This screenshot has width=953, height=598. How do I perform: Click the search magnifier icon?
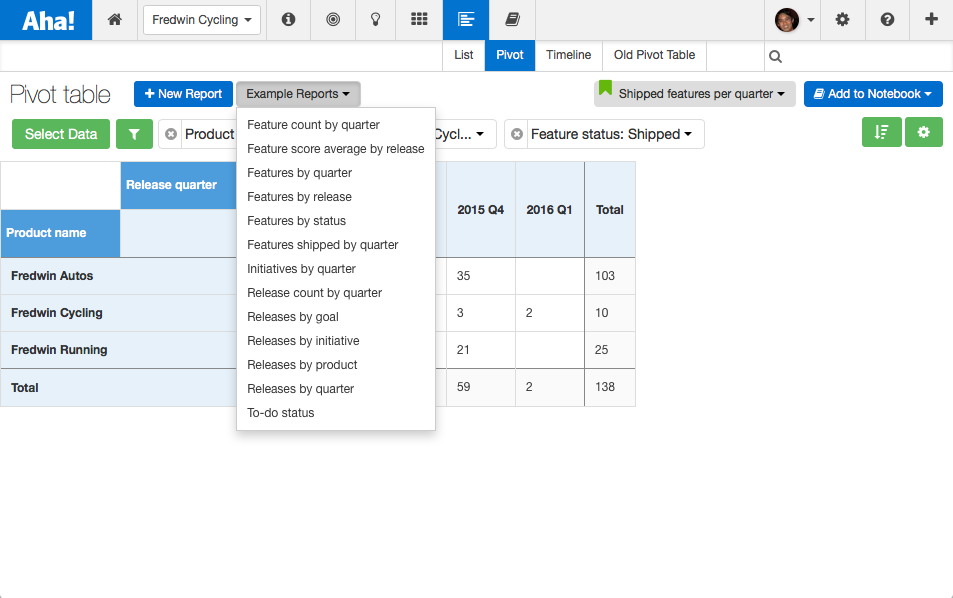[775, 57]
